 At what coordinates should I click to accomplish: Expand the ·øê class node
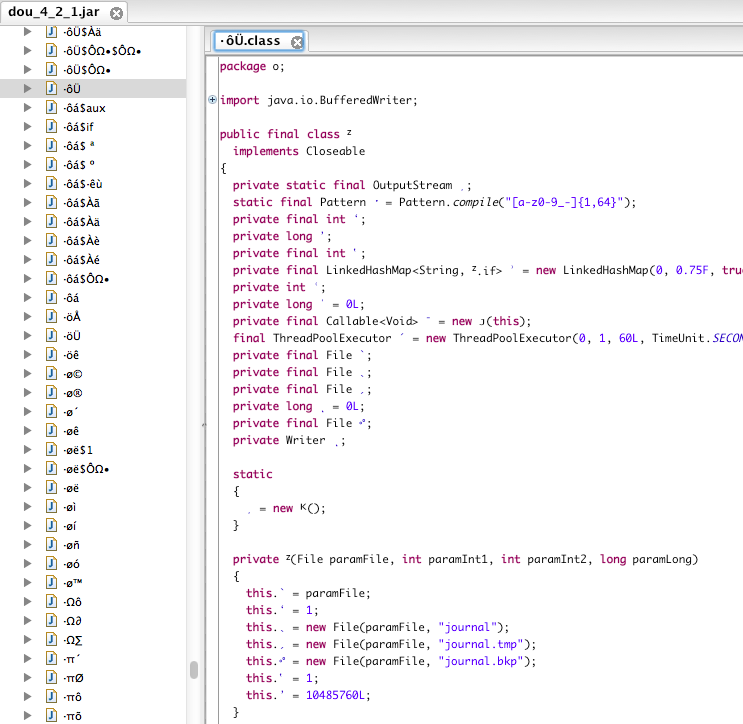pos(27,431)
